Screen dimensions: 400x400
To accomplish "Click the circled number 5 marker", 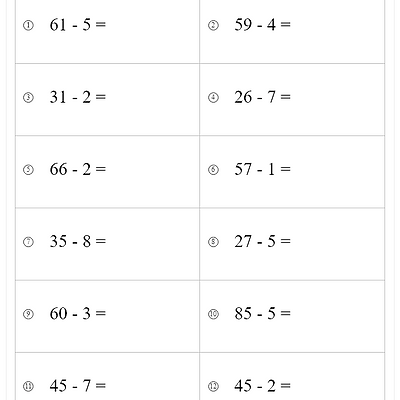I will click(x=28, y=170).
